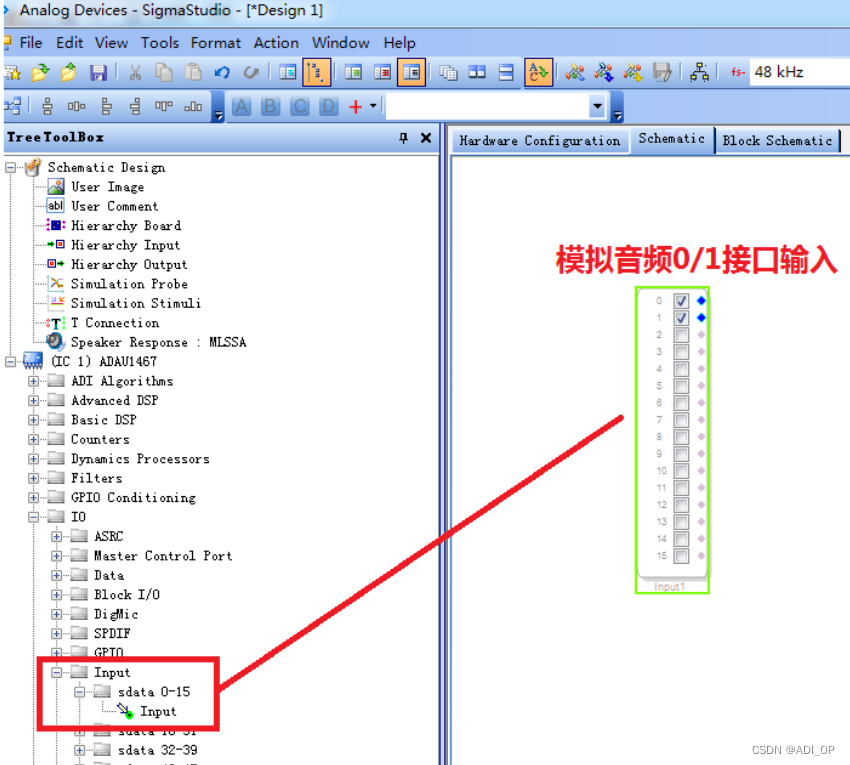Expand the SPDIF folder

tap(56, 634)
